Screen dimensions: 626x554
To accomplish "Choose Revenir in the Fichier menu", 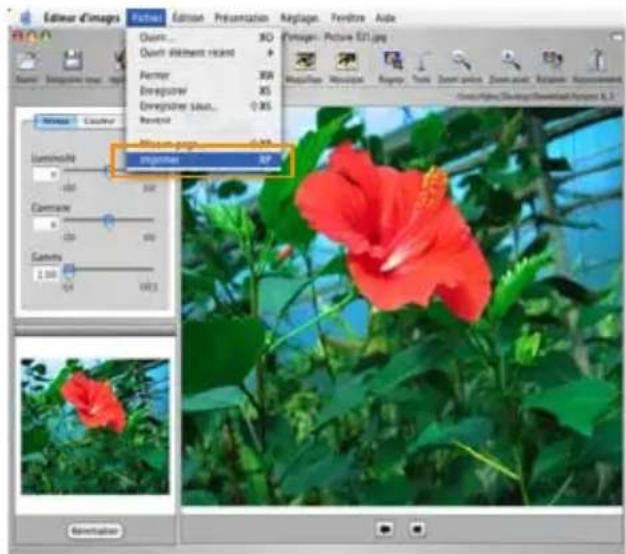I will pos(204,120).
